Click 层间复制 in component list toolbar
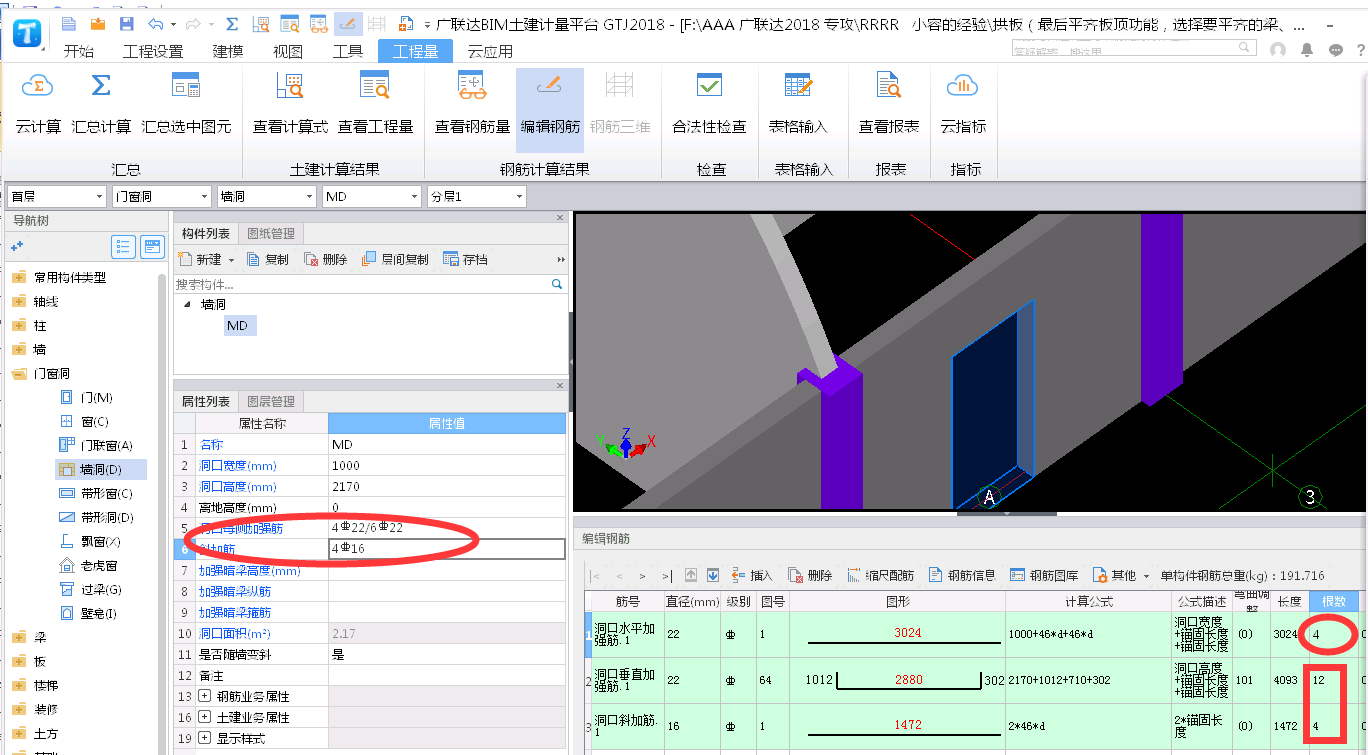 395,260
